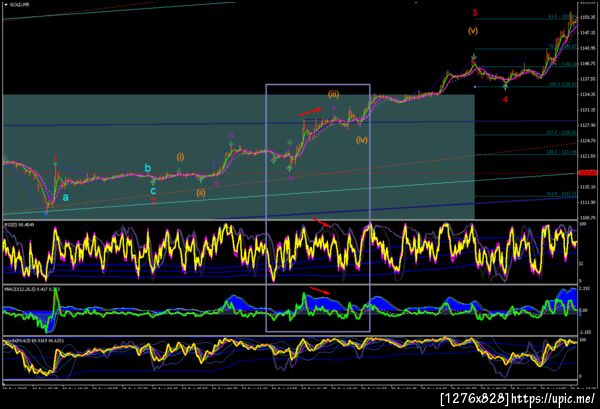Select the cyan wave label "c"
This screenshot has height=409, width=600.
[153, 191]
